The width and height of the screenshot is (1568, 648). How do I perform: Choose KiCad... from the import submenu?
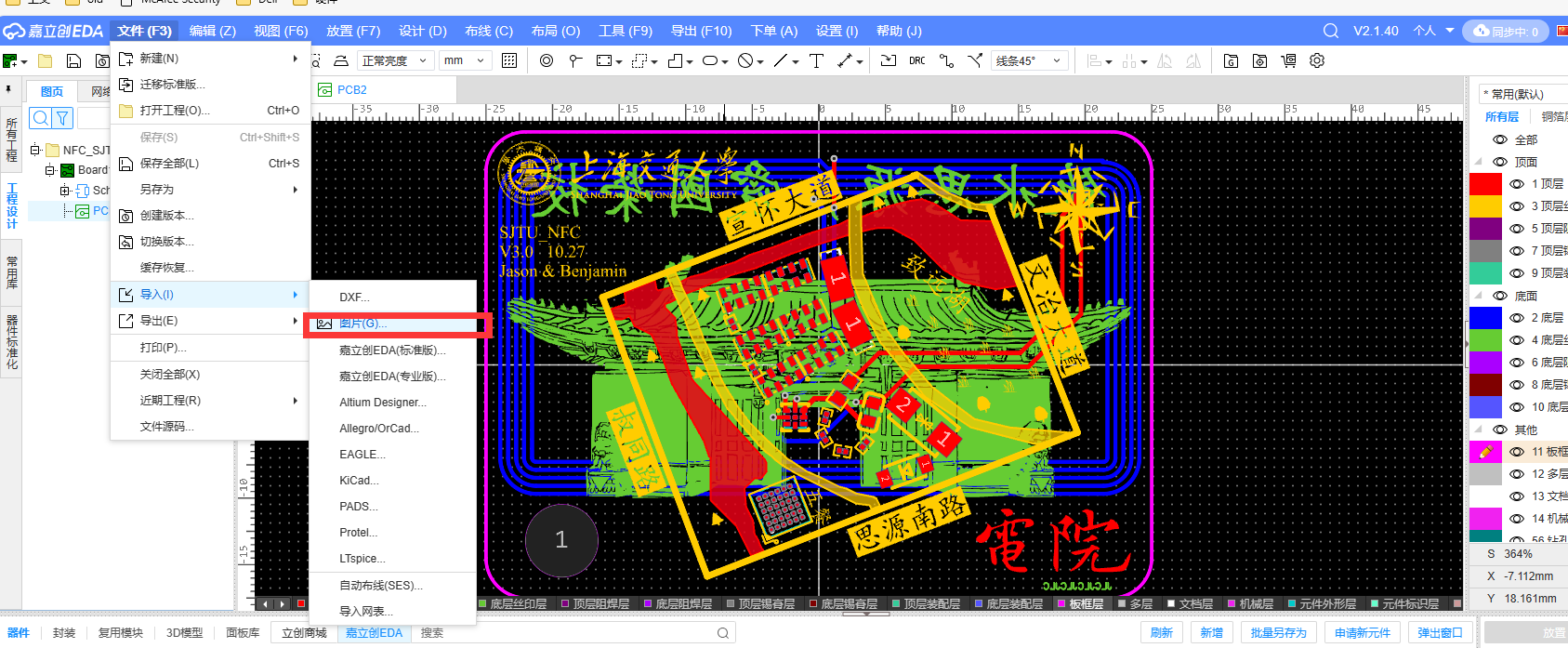point(393,481)
